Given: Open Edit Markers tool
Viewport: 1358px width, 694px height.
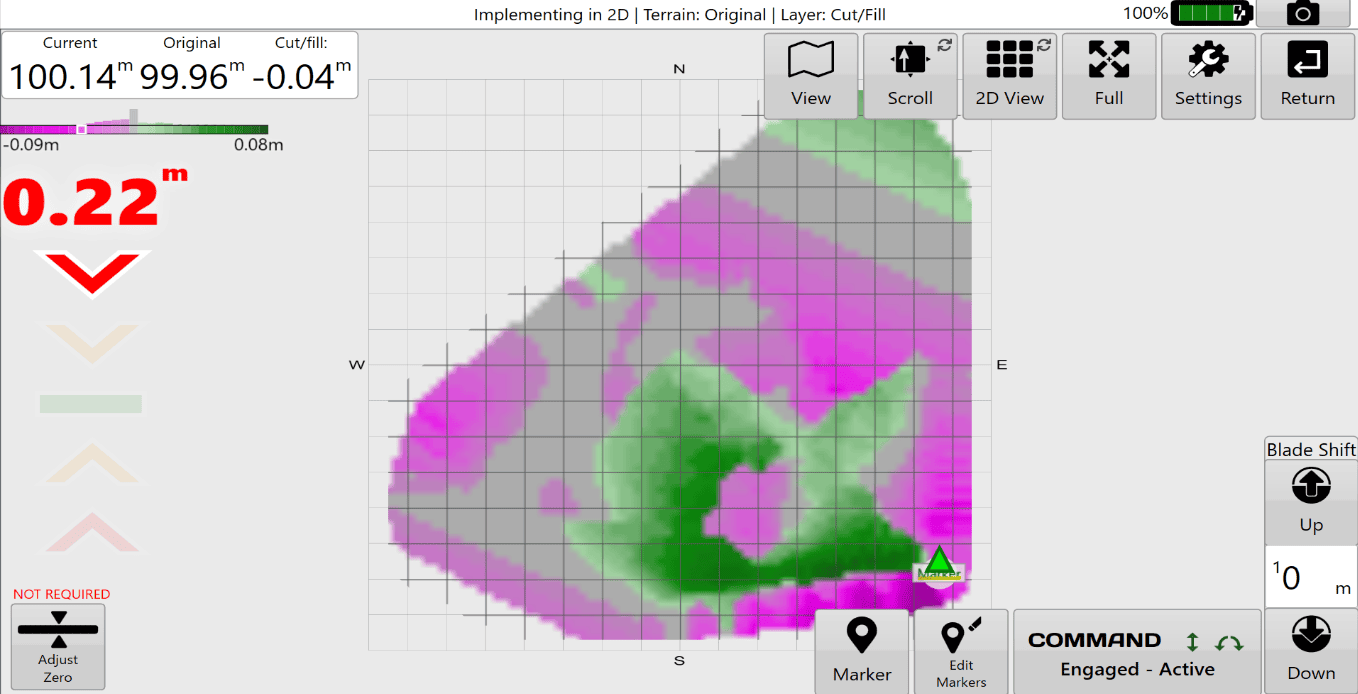Looking at the screenshot, I should click(961, 652).
